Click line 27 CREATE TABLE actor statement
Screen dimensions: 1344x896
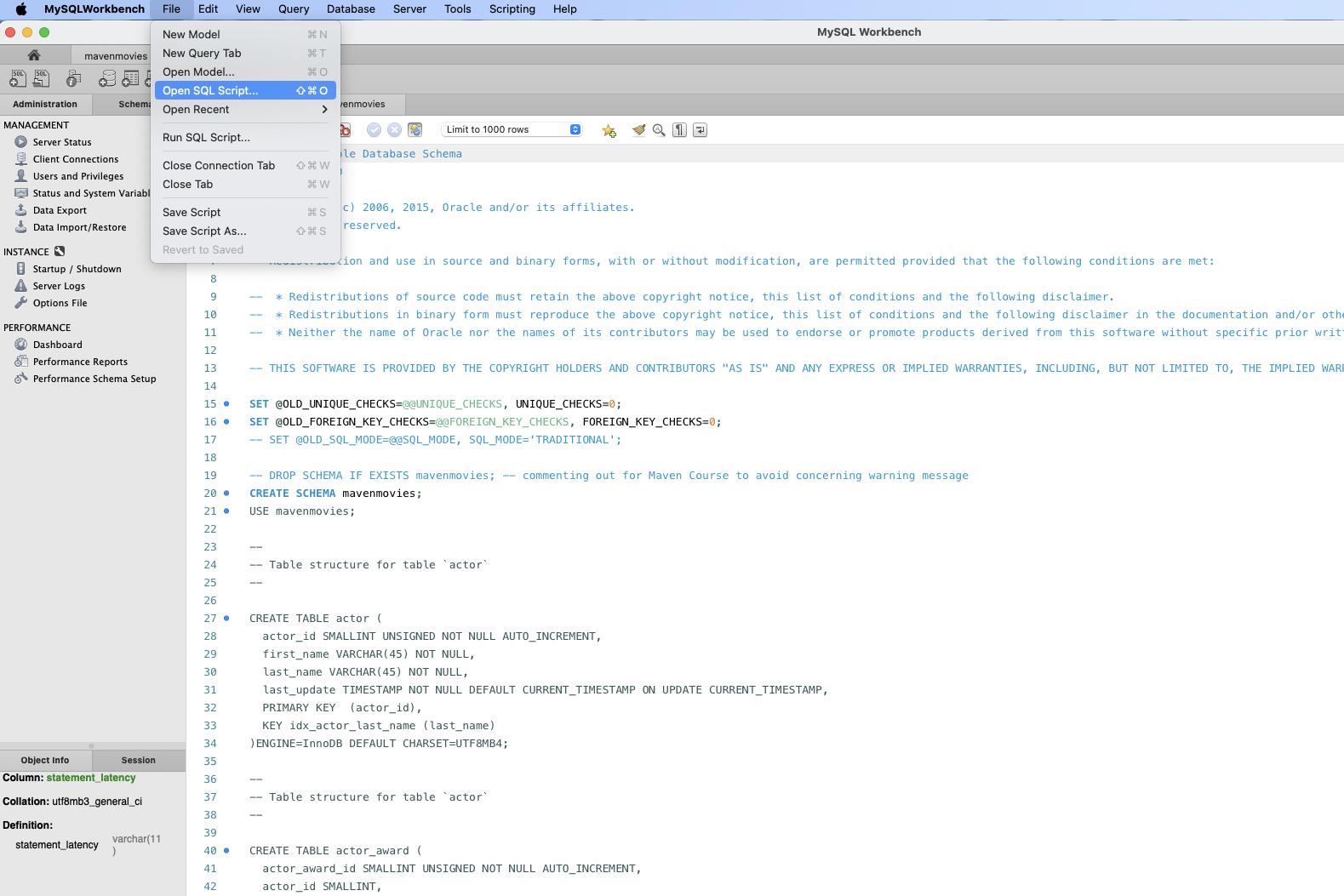point(316,619)
